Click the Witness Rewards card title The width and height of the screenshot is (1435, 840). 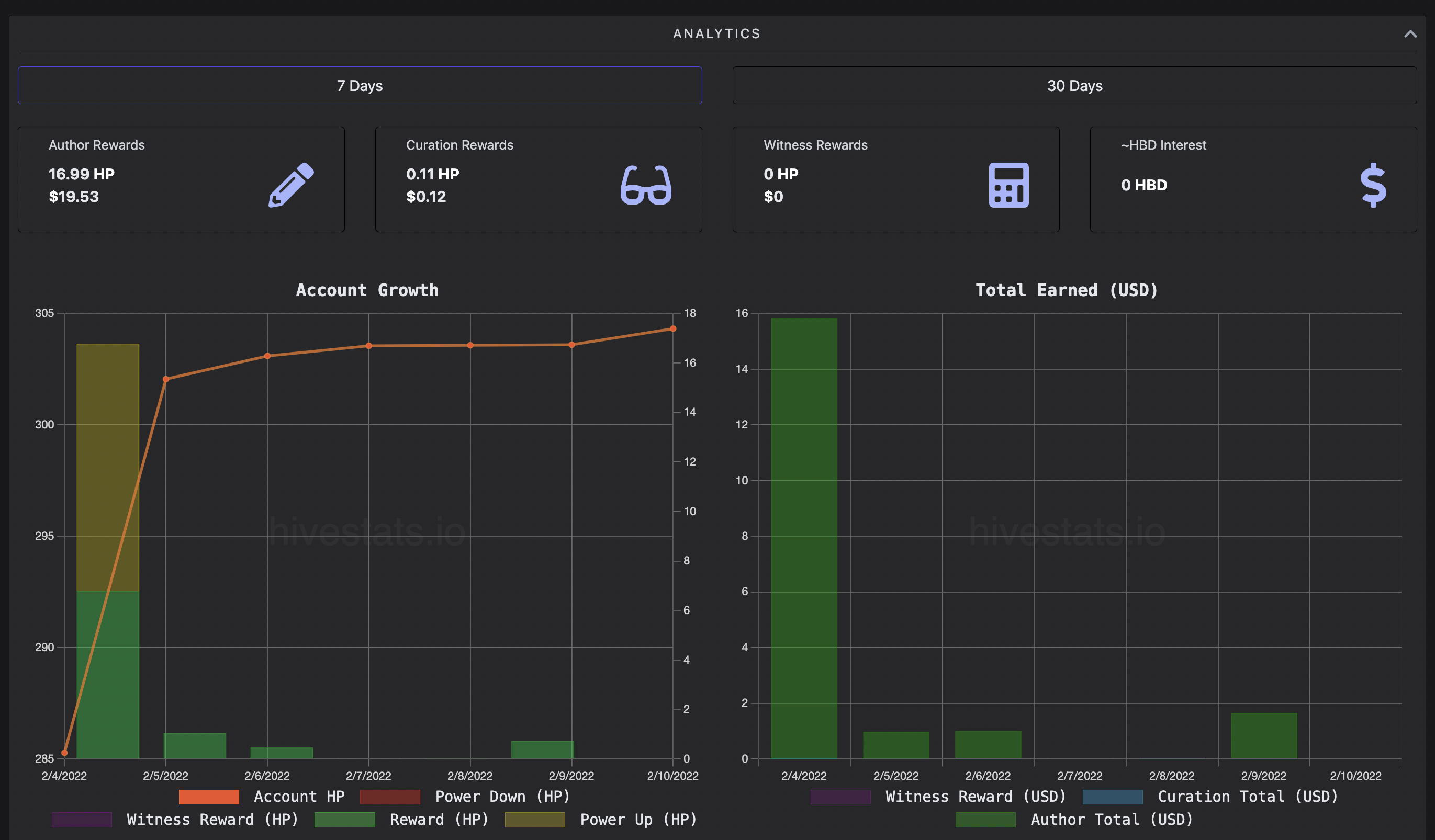pos(815,144)
